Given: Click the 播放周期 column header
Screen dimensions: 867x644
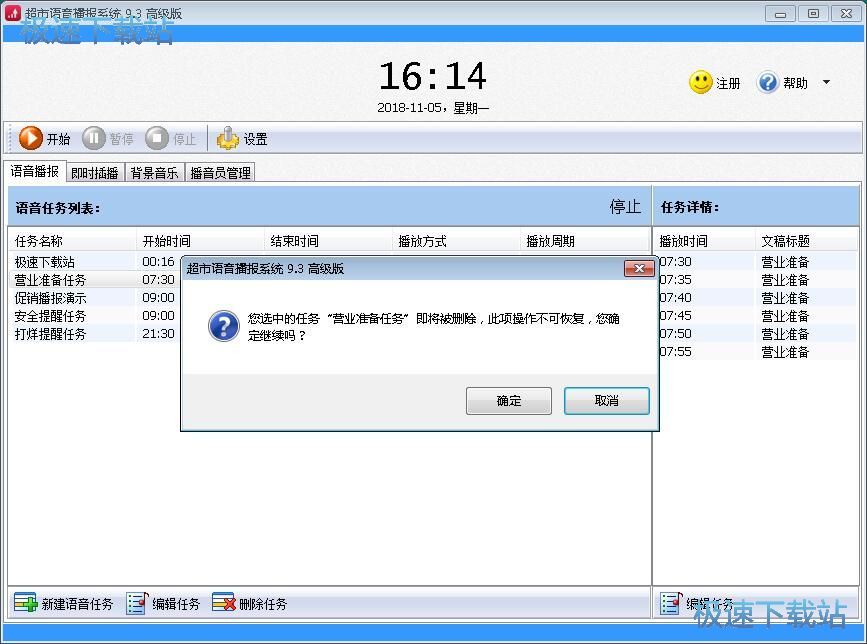Looking at the screenshot, I should coord(584,241).
